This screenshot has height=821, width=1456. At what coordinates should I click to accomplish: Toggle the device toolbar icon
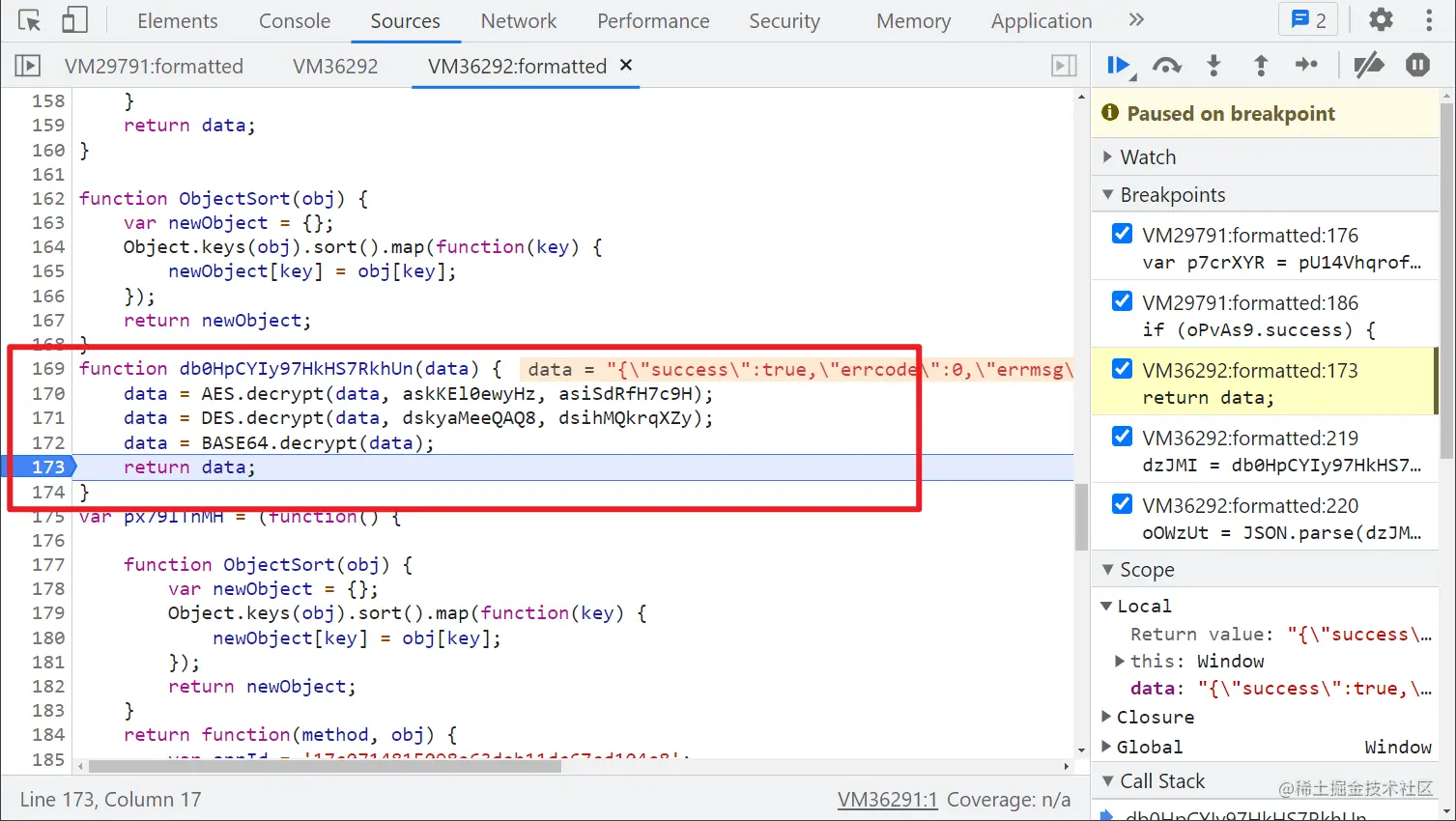click(74, 20)
